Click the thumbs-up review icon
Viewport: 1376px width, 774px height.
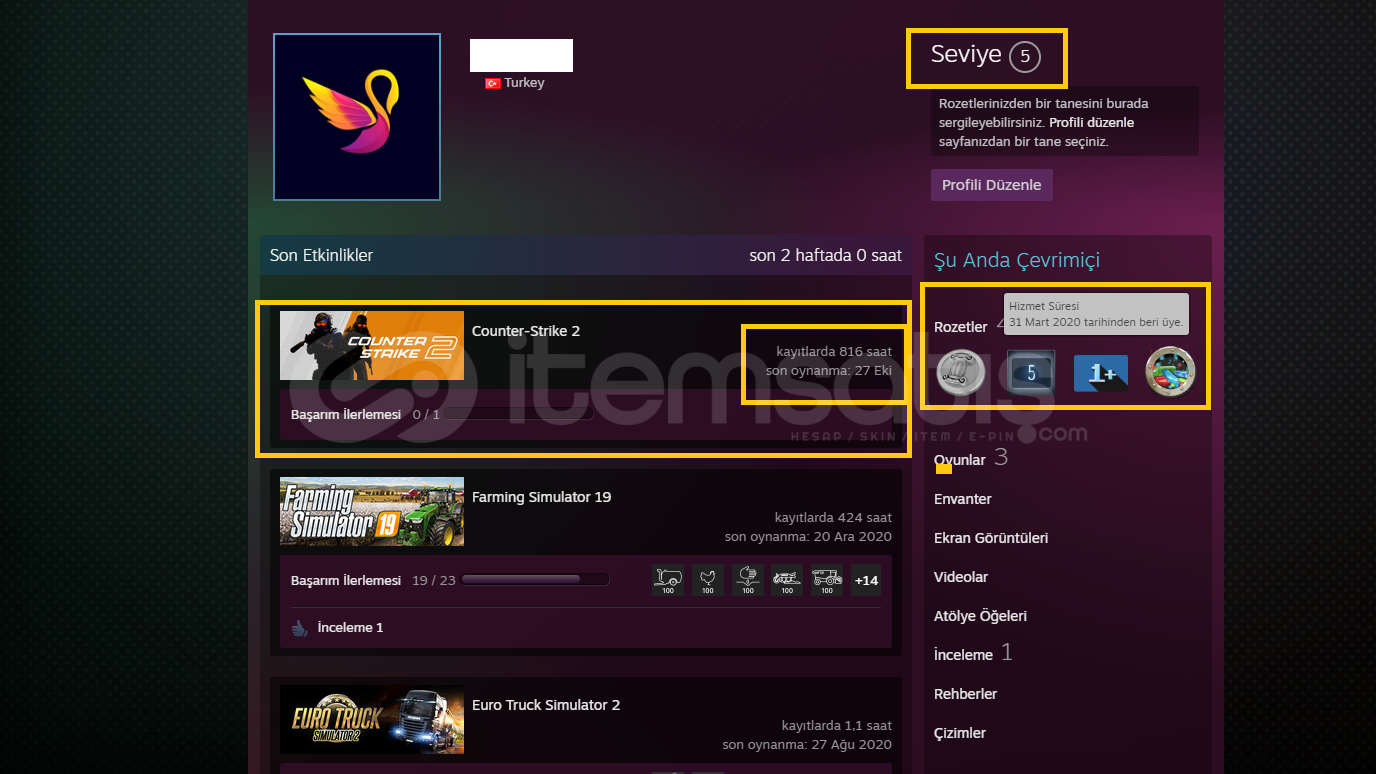tap(299, 628)
